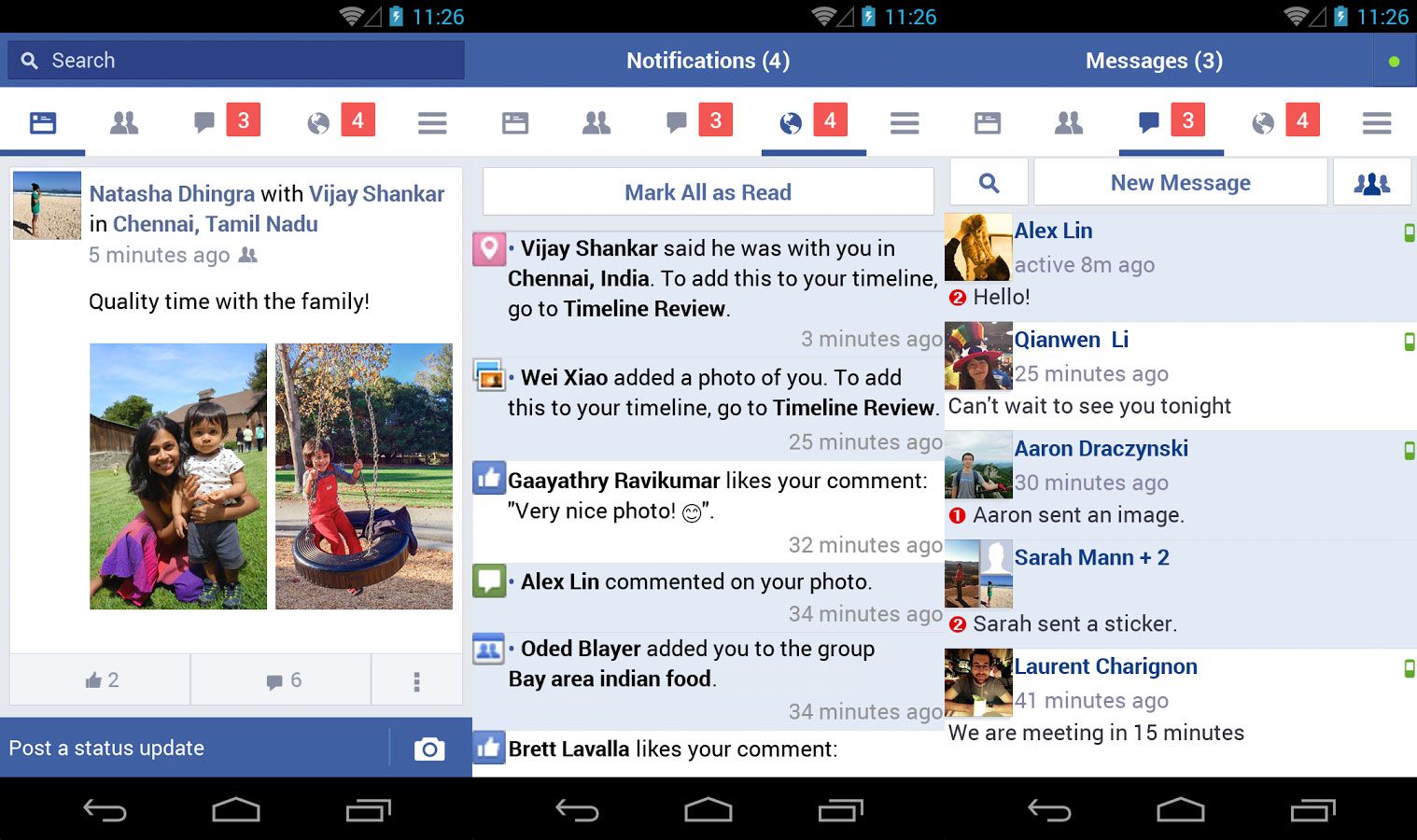Open Alex Lin's conversation thumbnail
Image resolution: width=1417 pixels, height=840 pixels.
coord(977,246)
